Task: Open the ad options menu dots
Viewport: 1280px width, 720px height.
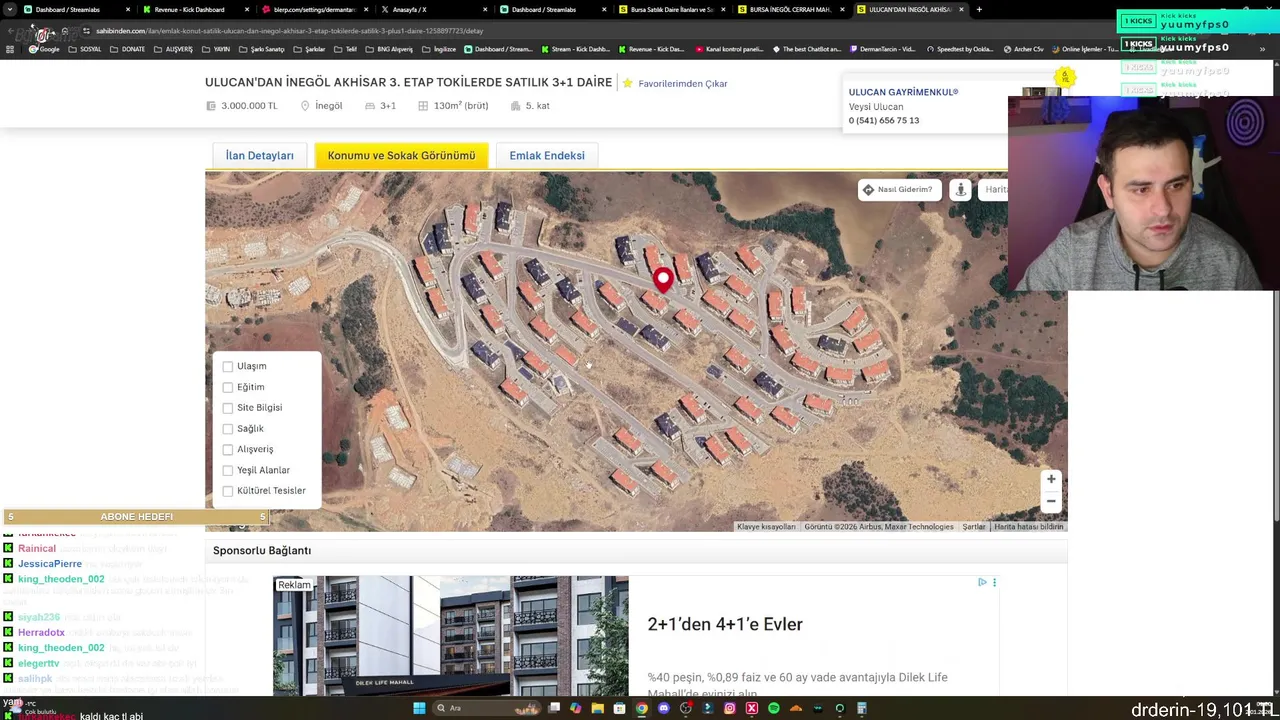Action: (x=994, y=582)
